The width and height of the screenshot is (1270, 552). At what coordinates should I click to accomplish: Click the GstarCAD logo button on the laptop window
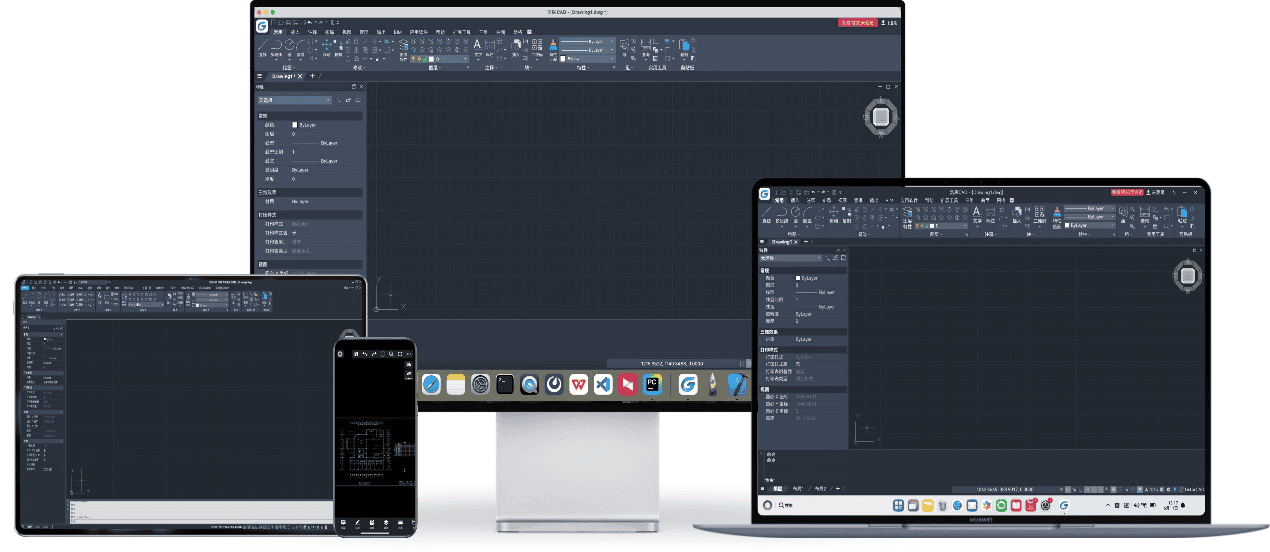coord(765,194)
